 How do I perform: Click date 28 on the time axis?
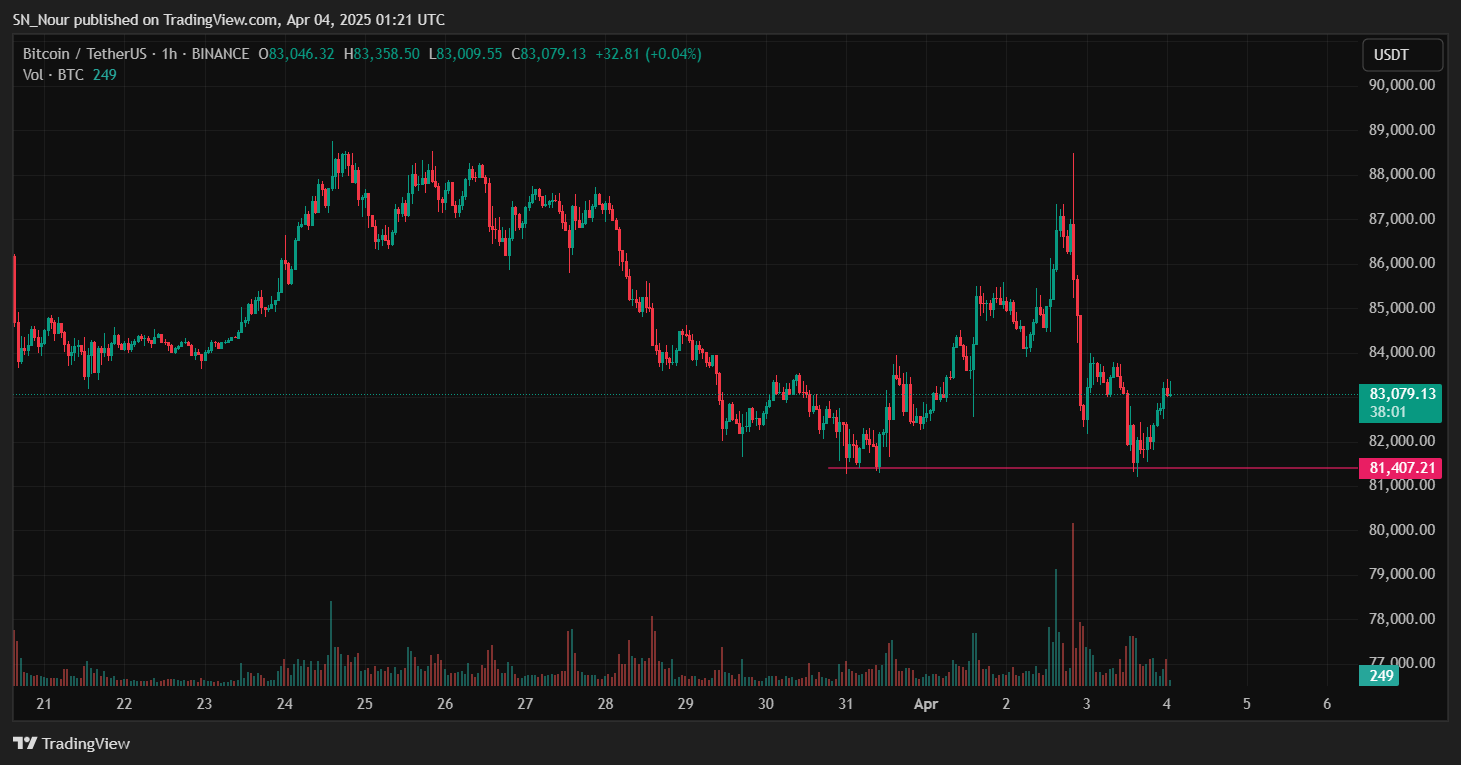pyautogui.click(x=605, y=703)
